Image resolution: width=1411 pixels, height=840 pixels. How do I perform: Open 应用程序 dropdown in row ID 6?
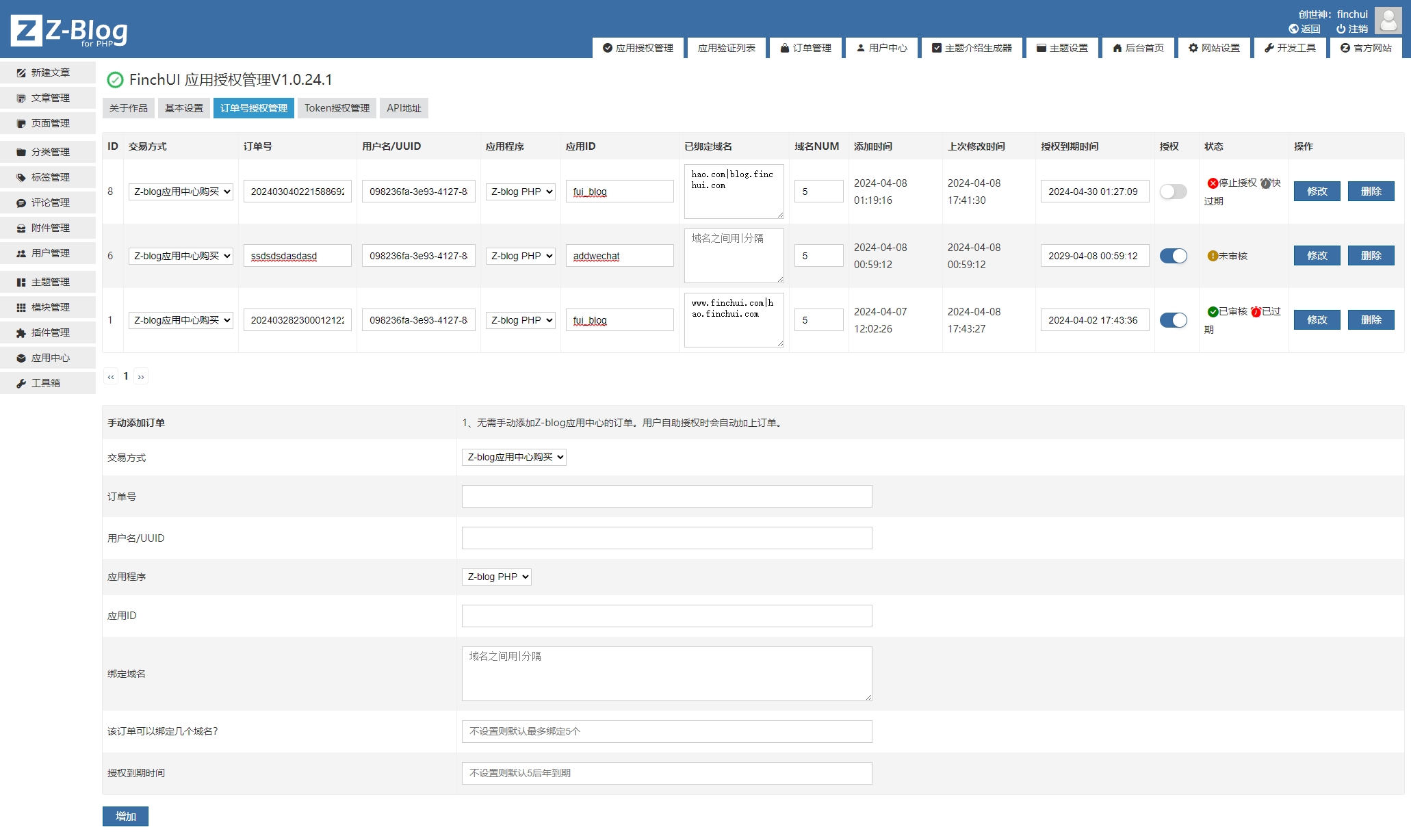pyautogui.click(x=521, y=256)
